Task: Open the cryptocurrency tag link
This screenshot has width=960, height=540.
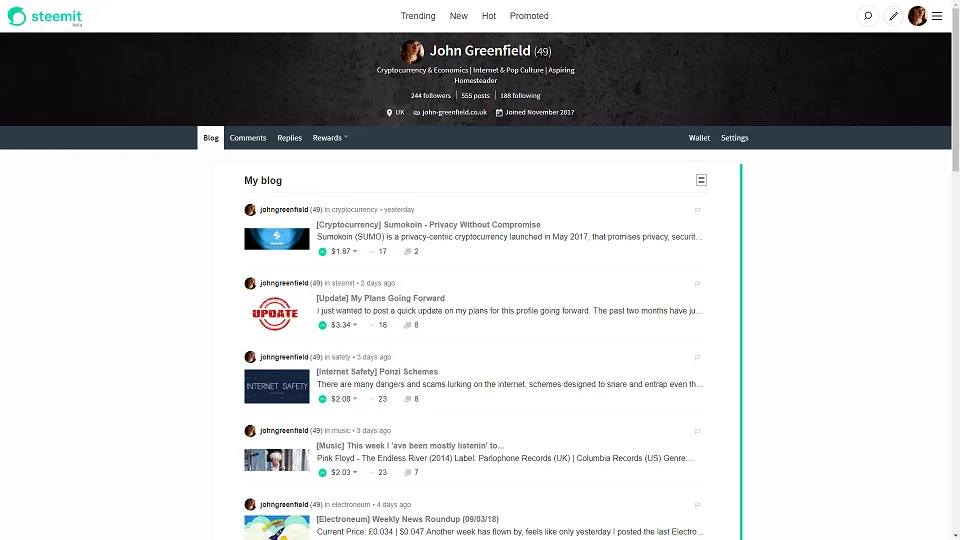Action: point(354,209)
